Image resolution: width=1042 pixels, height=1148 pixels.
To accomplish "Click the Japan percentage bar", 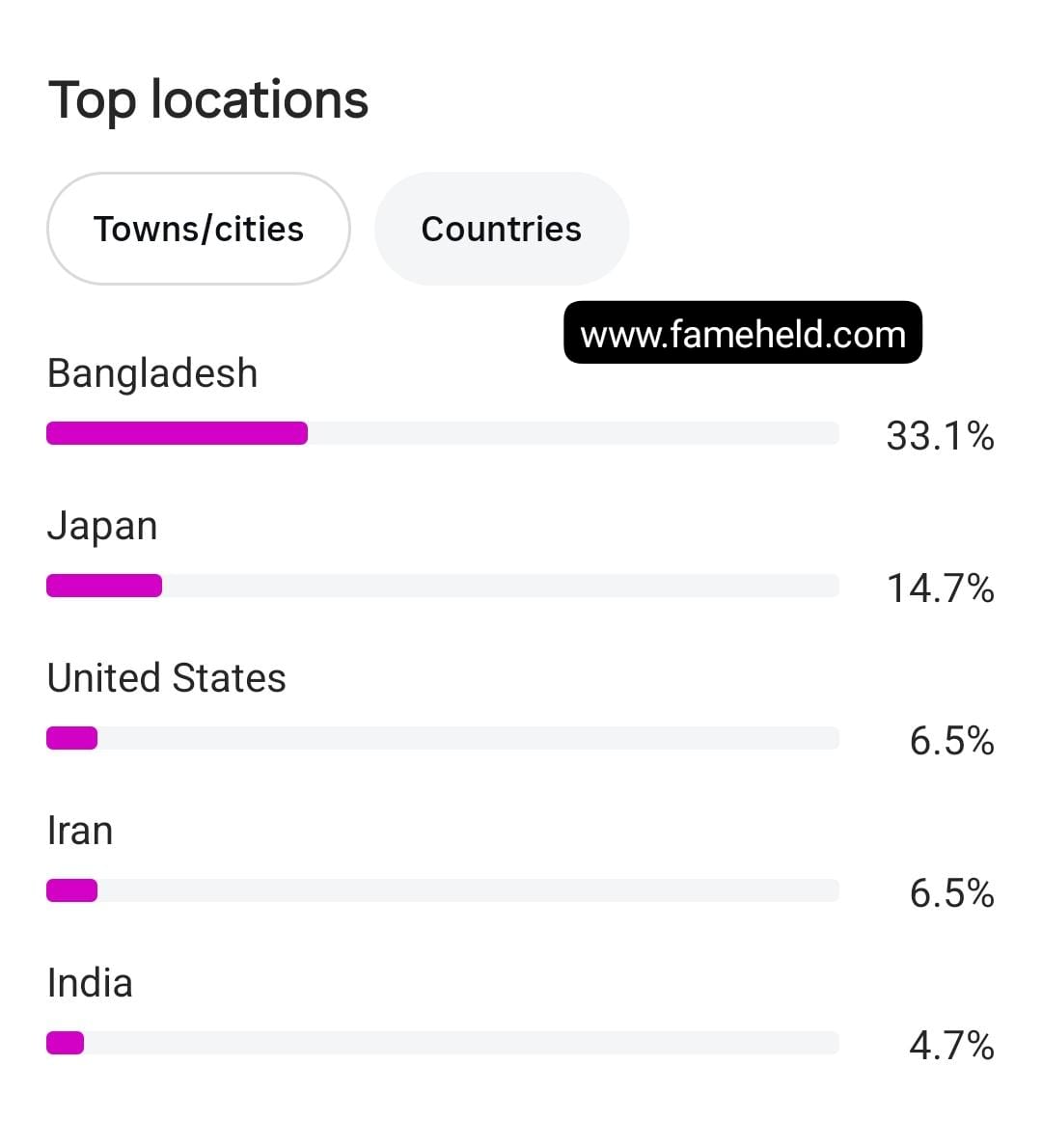I will click(x=442, y=586).
